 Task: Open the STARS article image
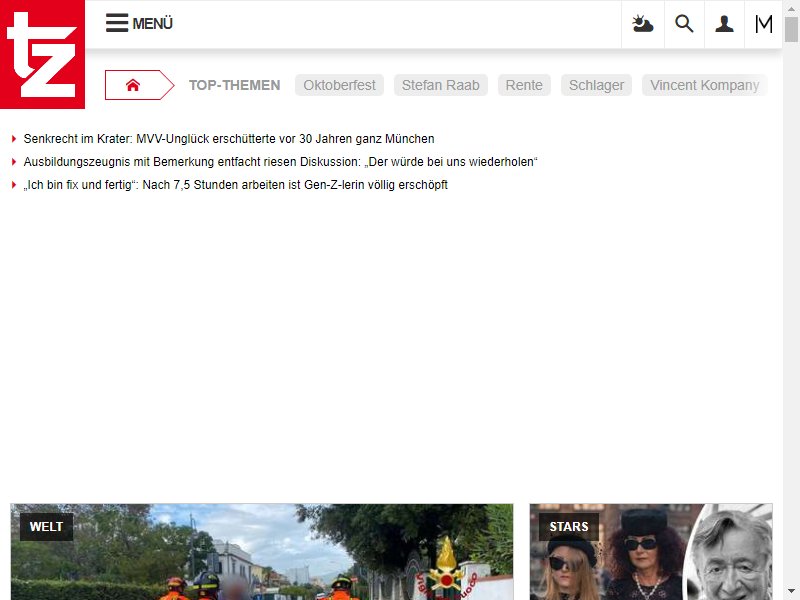[651, 552]
